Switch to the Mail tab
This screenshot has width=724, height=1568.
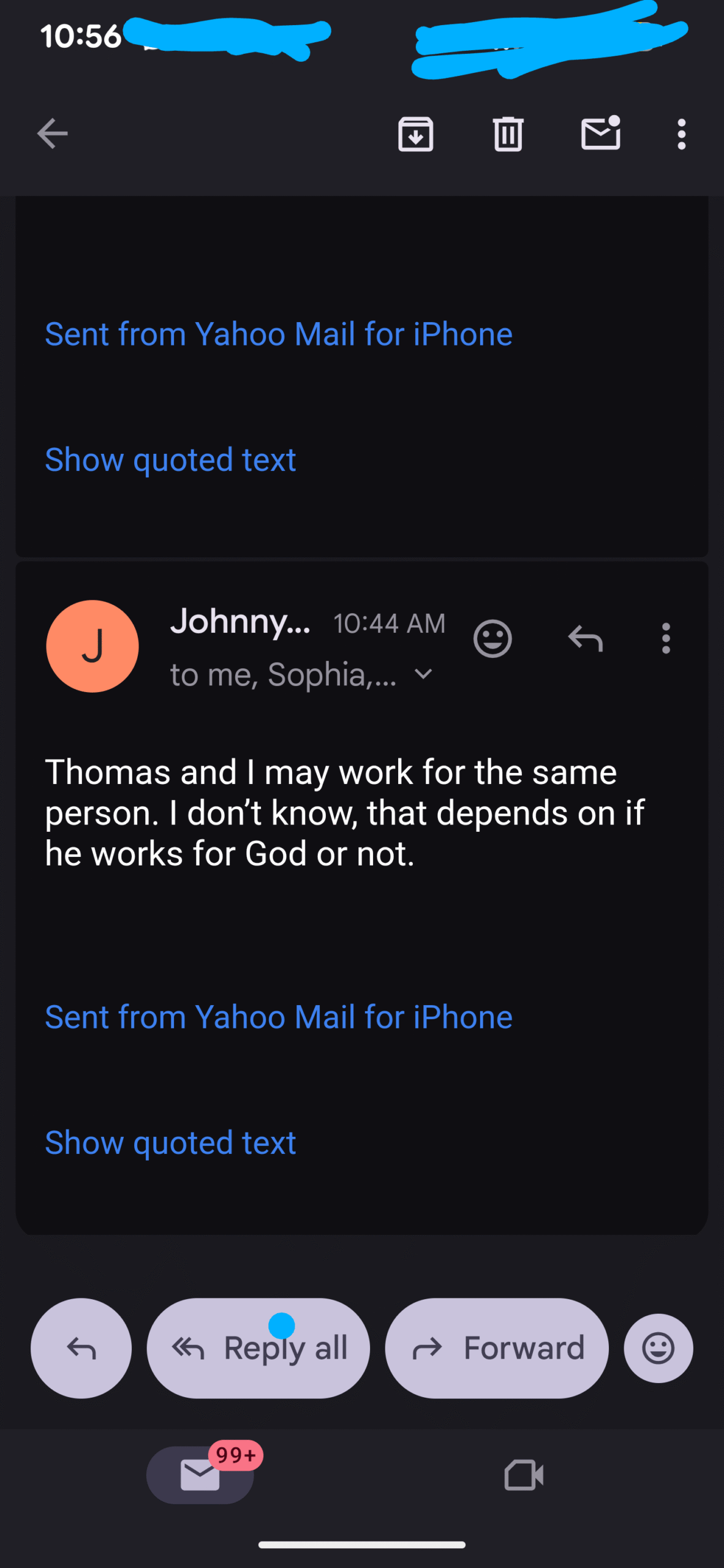pyautogui.click(x=200, y=1475)
